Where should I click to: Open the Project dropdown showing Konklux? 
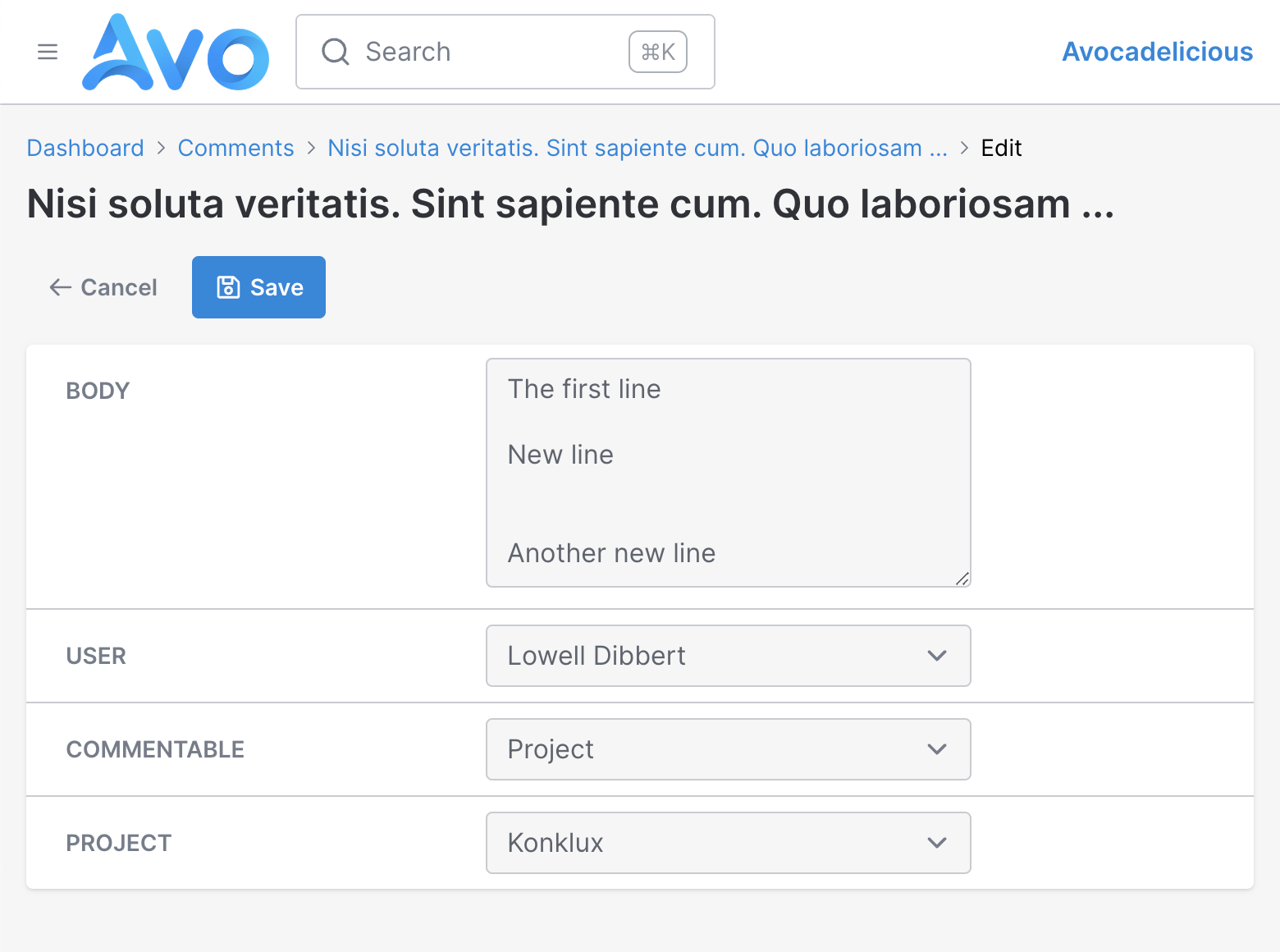(x=729, y=843)
